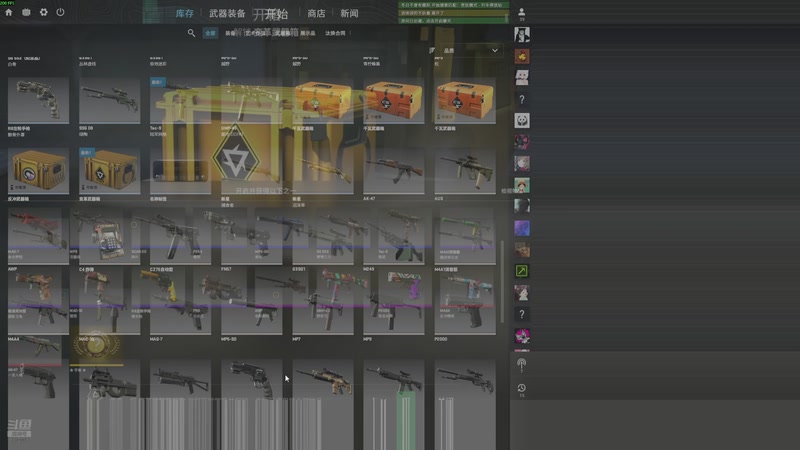The image size is (800, 450).
Task: Open the inventory search magnifier
Action: coord(191,33)
